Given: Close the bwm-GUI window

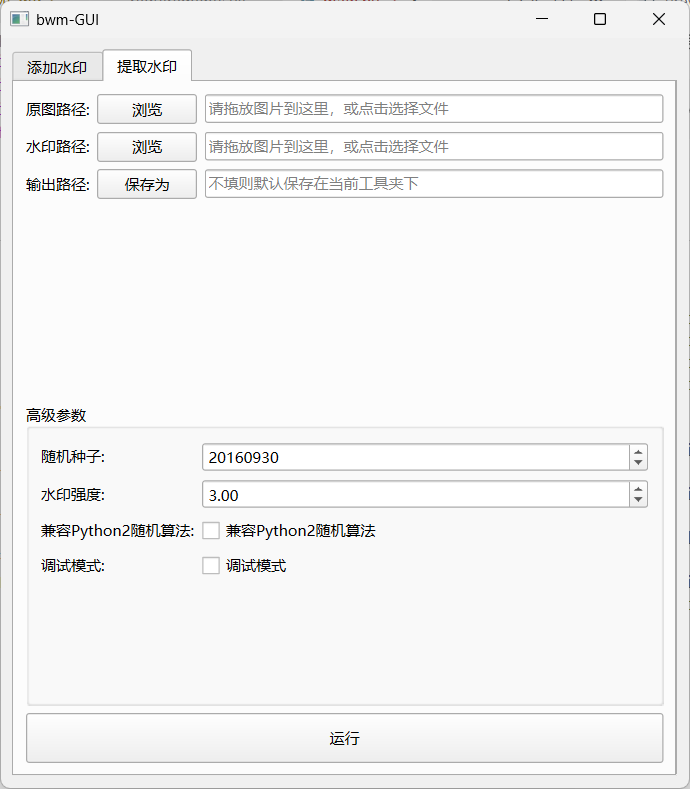Looking at the screenshot, I should coord(659,19).
